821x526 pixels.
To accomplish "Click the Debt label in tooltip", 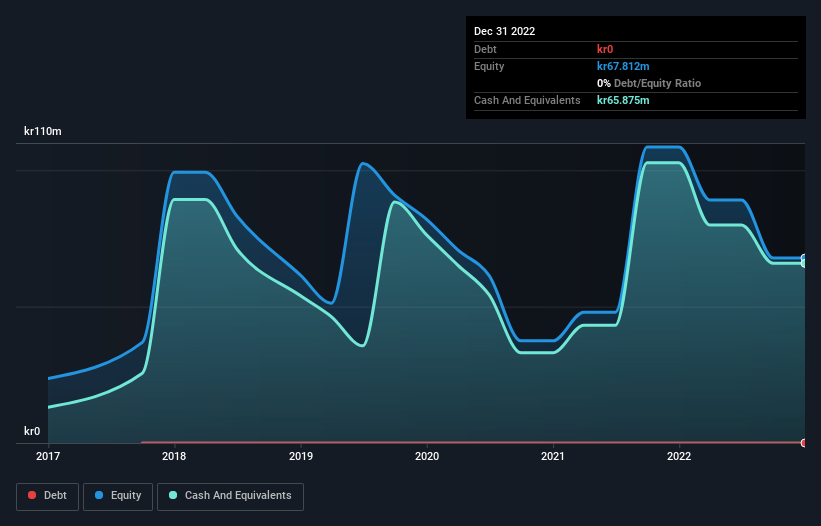I will [x=485, y=49].
